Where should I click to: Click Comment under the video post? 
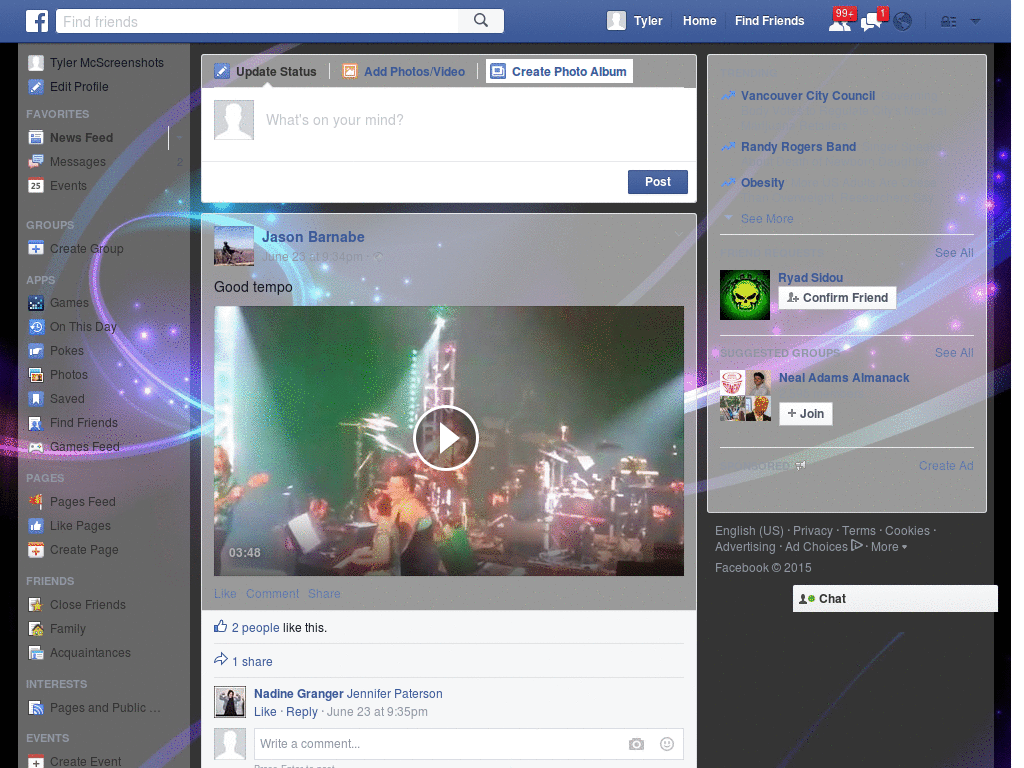[272, 594]
